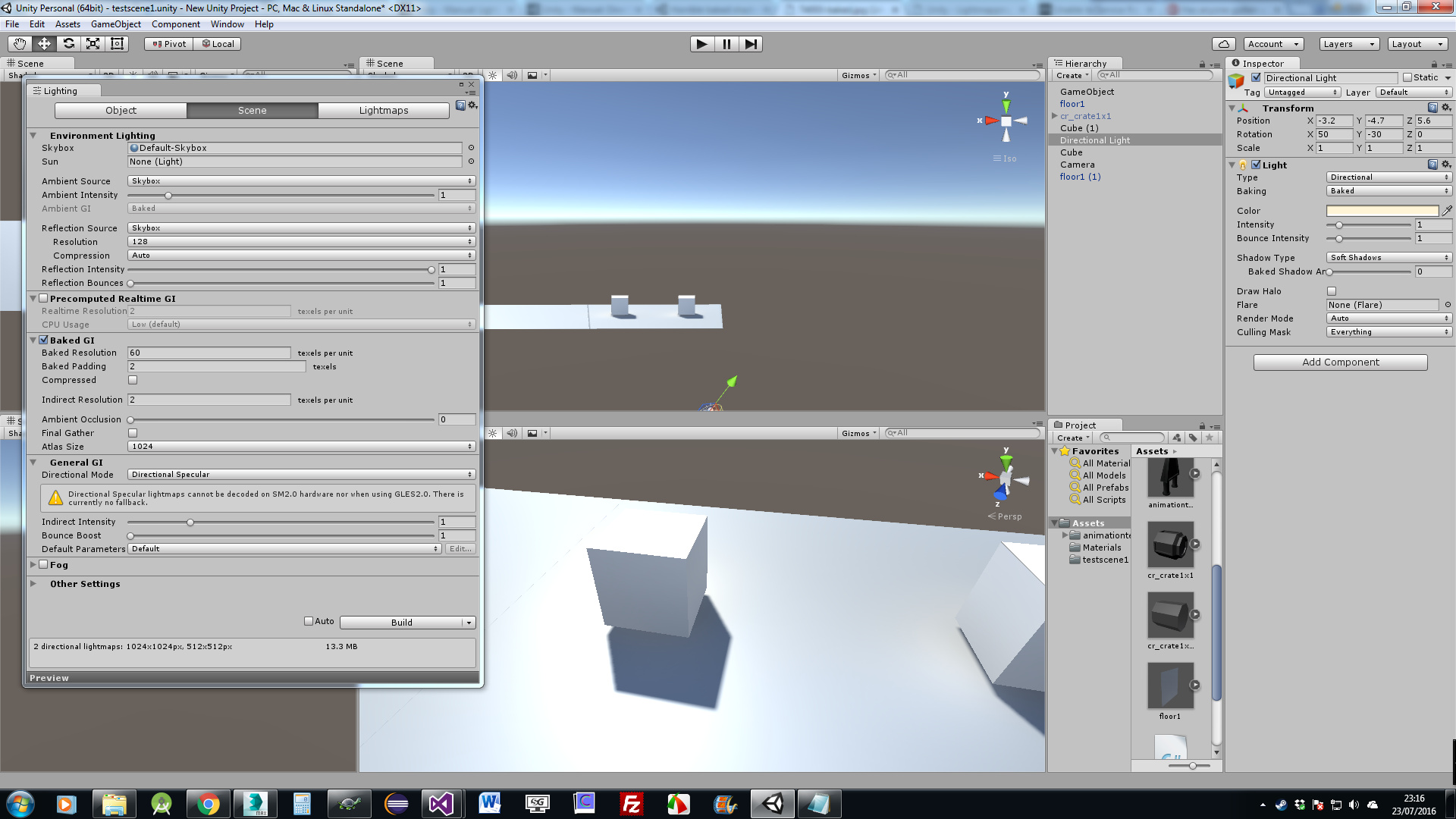Switch to Lightmaps tab in Lighting
The image size is (1456, 819).
(384, 111)
